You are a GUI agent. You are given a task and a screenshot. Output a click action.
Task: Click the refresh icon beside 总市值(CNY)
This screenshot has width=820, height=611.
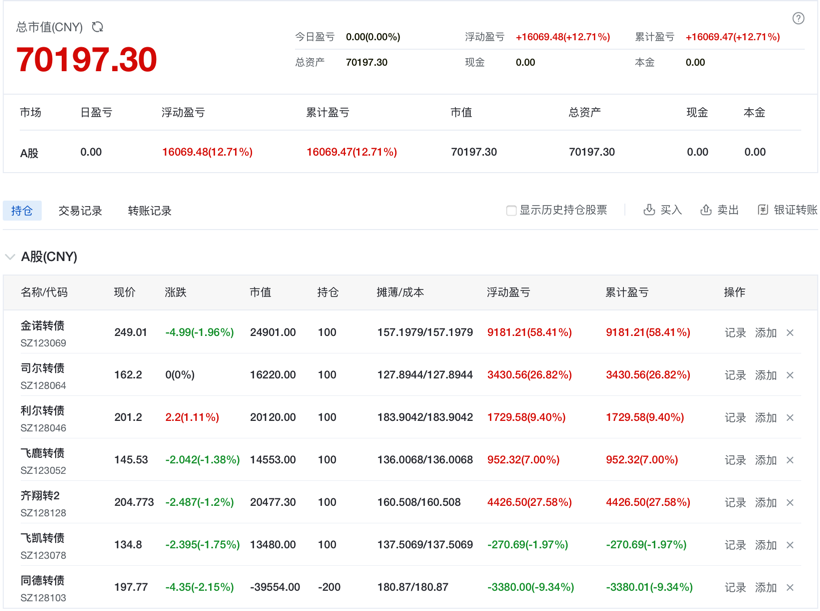[97, 27]
